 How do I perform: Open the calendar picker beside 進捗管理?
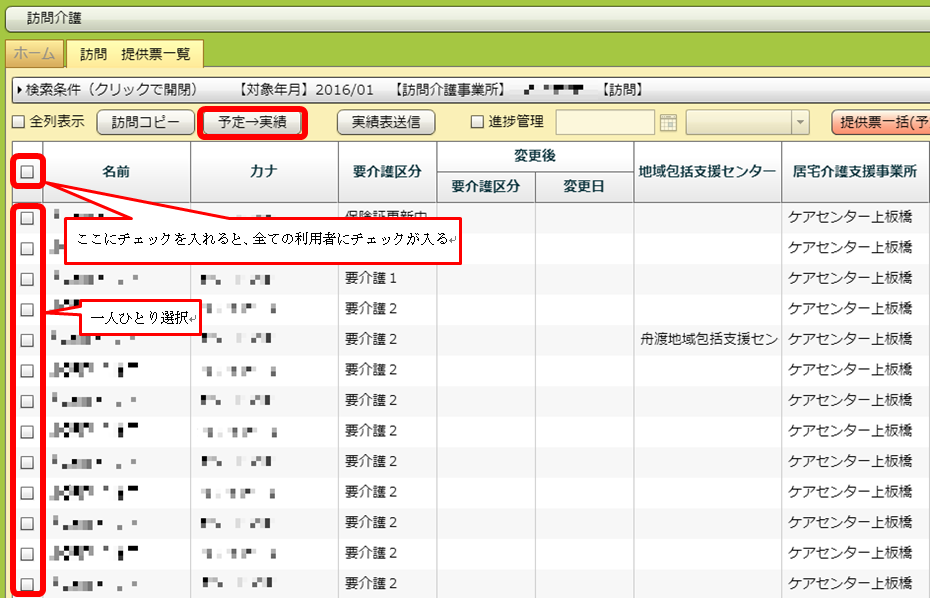pos(669,122)
